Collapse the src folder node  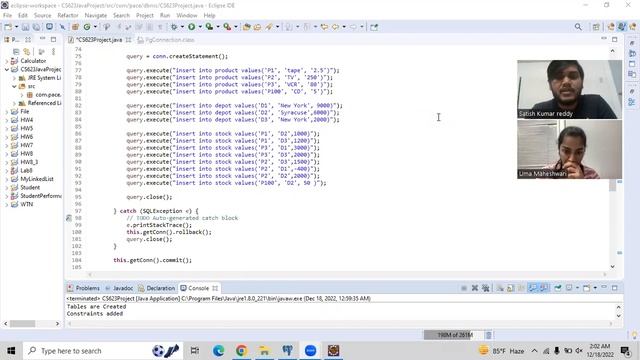[x=14, y=86]
